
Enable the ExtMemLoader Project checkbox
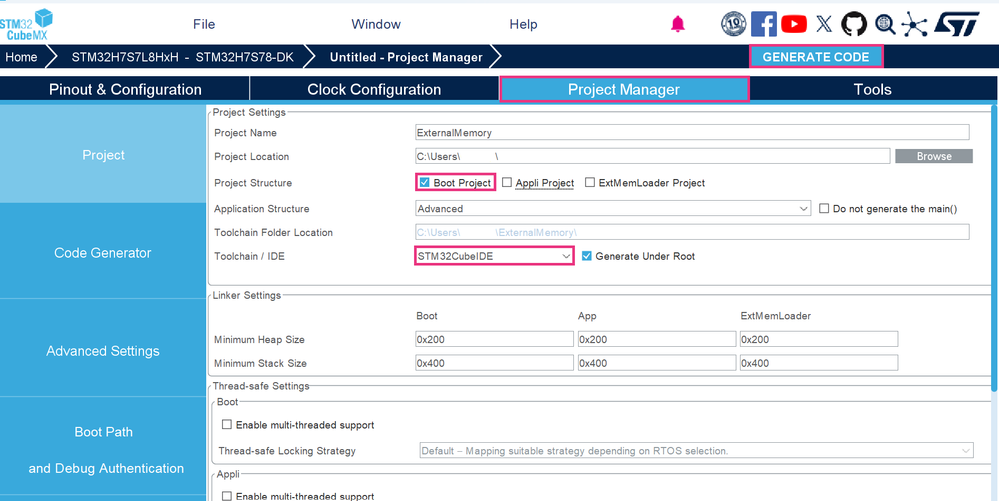pyautogui.click(x=590, y=183)
